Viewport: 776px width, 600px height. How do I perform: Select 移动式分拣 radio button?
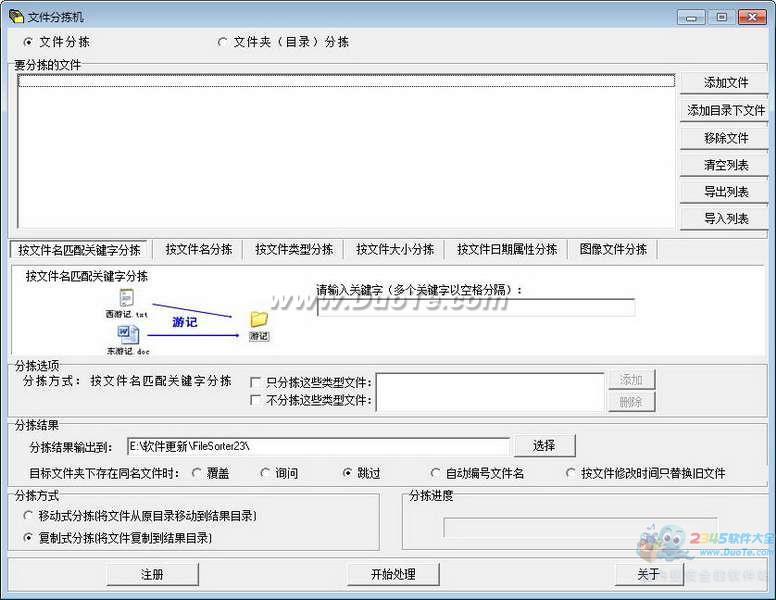point(28,516)
